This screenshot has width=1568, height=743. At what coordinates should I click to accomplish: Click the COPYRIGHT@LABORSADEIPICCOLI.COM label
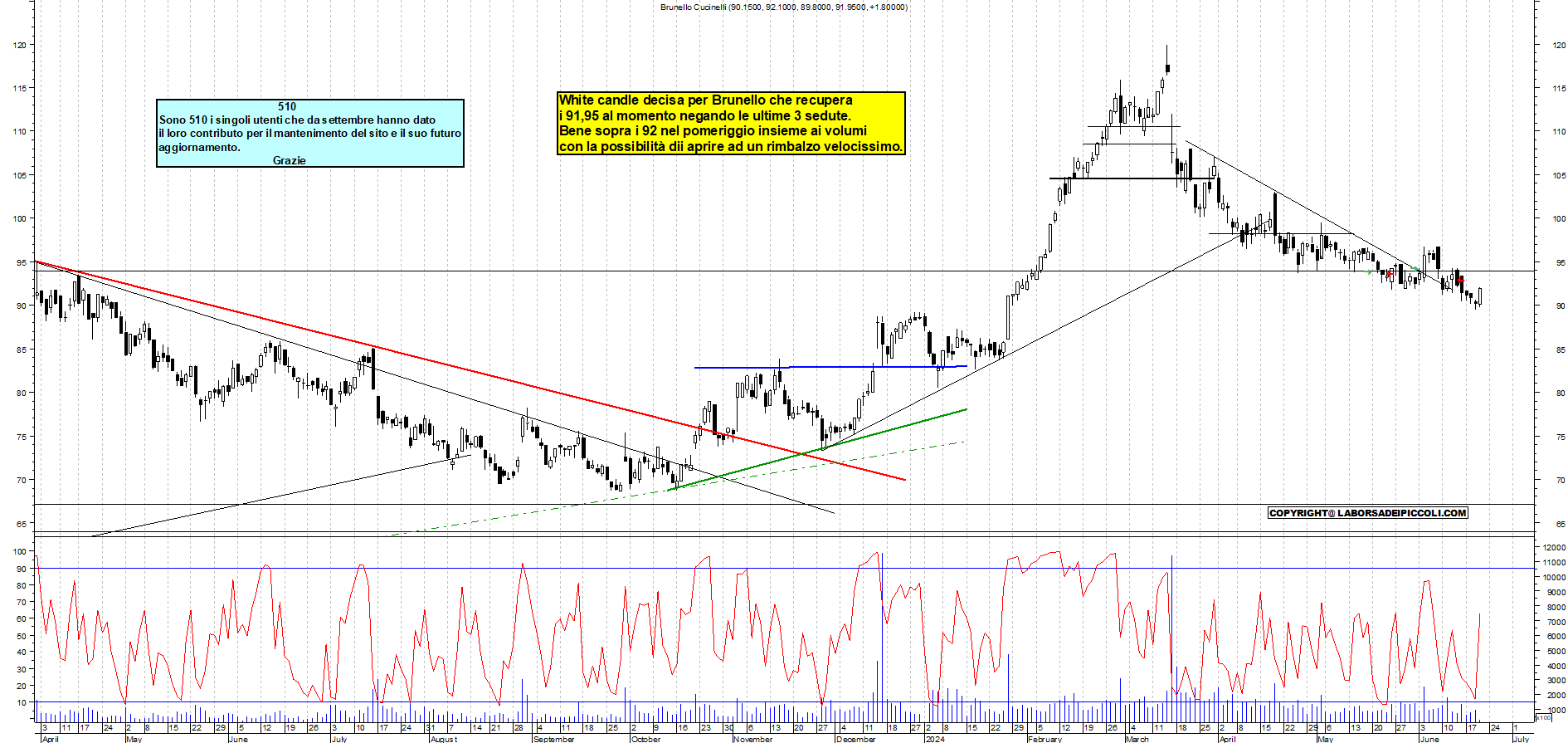(x=1368, y=513)
